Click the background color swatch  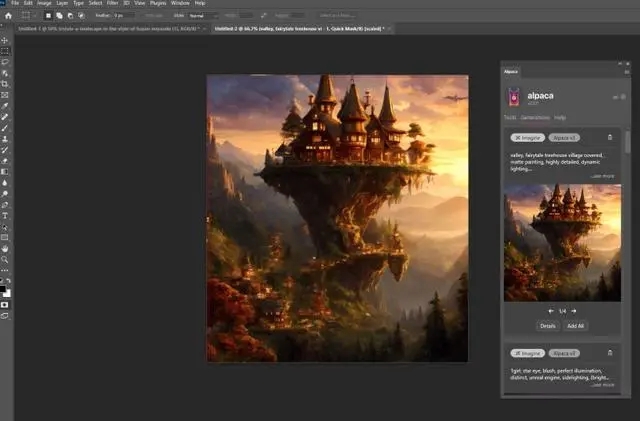point(8,294)
